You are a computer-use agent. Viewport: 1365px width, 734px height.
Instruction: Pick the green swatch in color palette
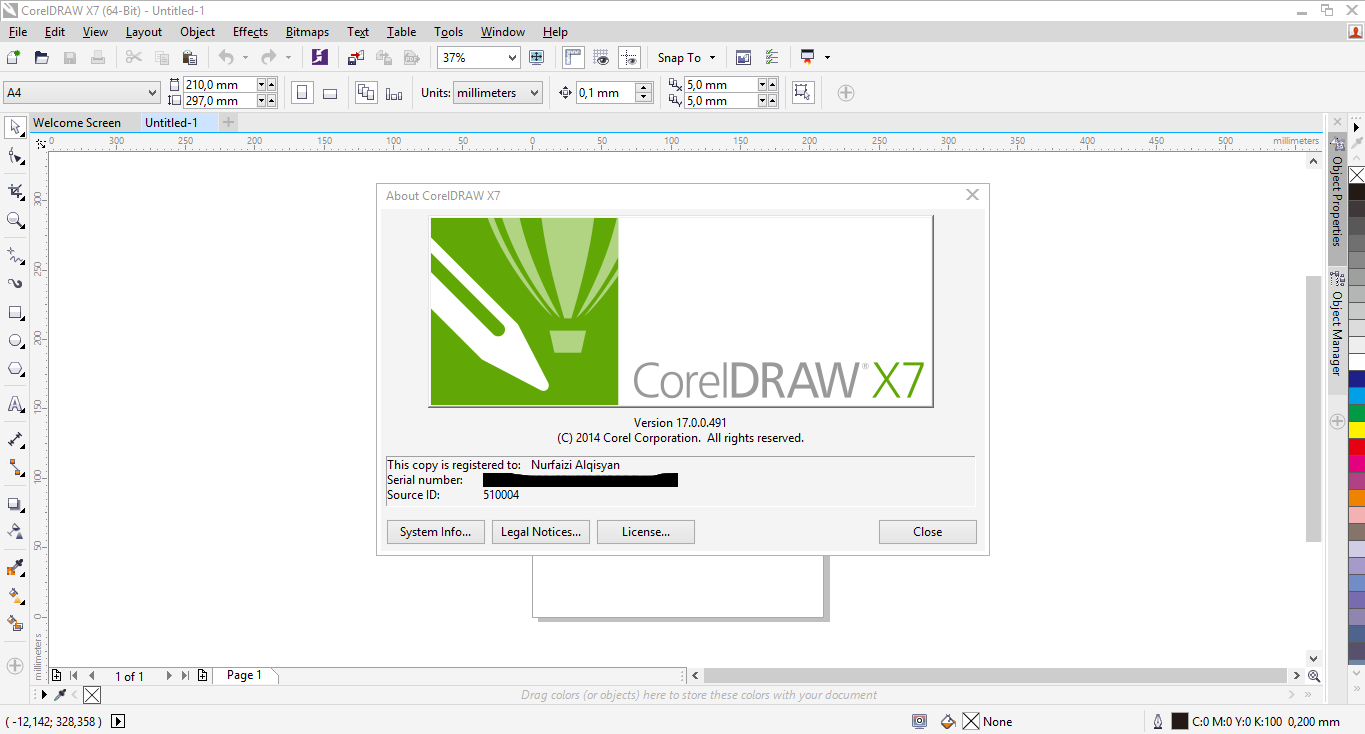click(1356, 413)
